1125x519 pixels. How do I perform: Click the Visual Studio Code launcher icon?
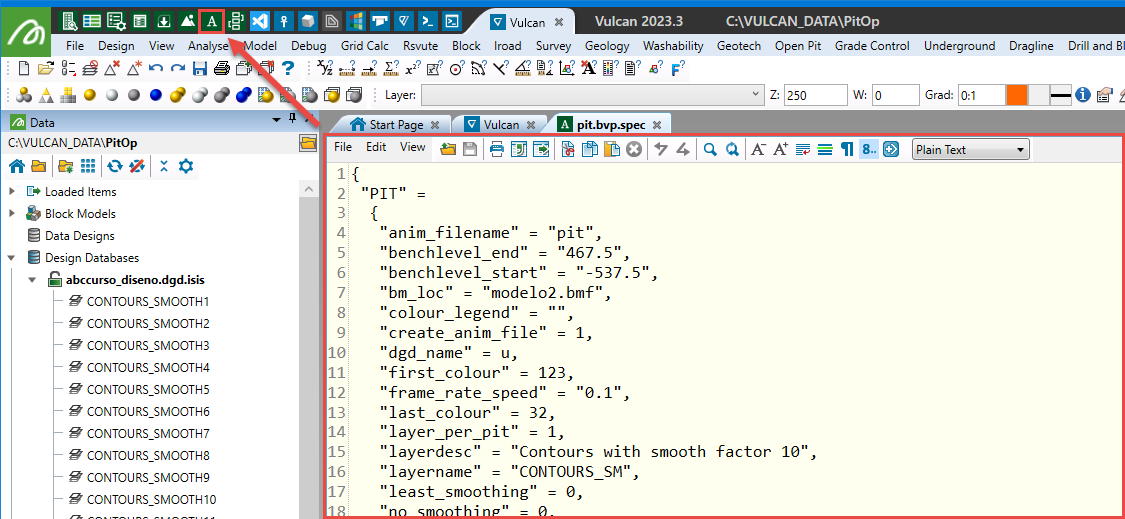pos(260,20)
